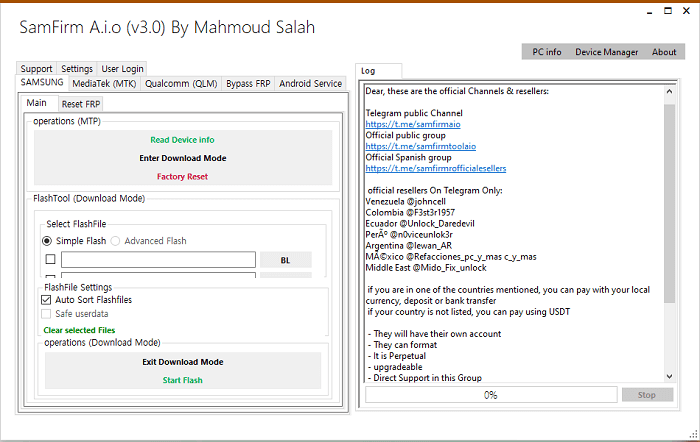Click the 'Telegram public Channel' log text
This screenshot has width=700, height=442.
(414, 113)
